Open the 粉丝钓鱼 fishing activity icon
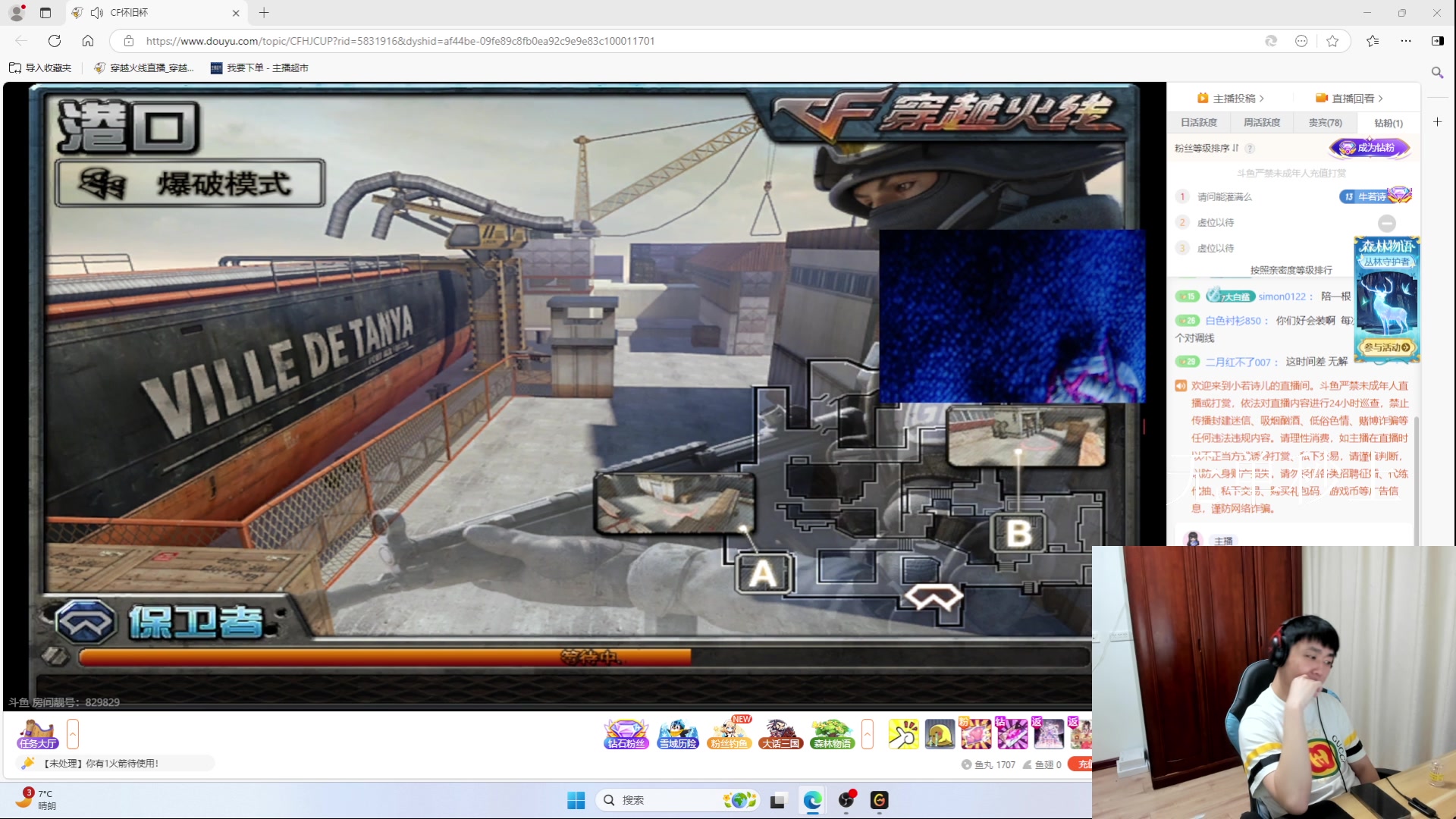1456x819 pixels. 730,733
